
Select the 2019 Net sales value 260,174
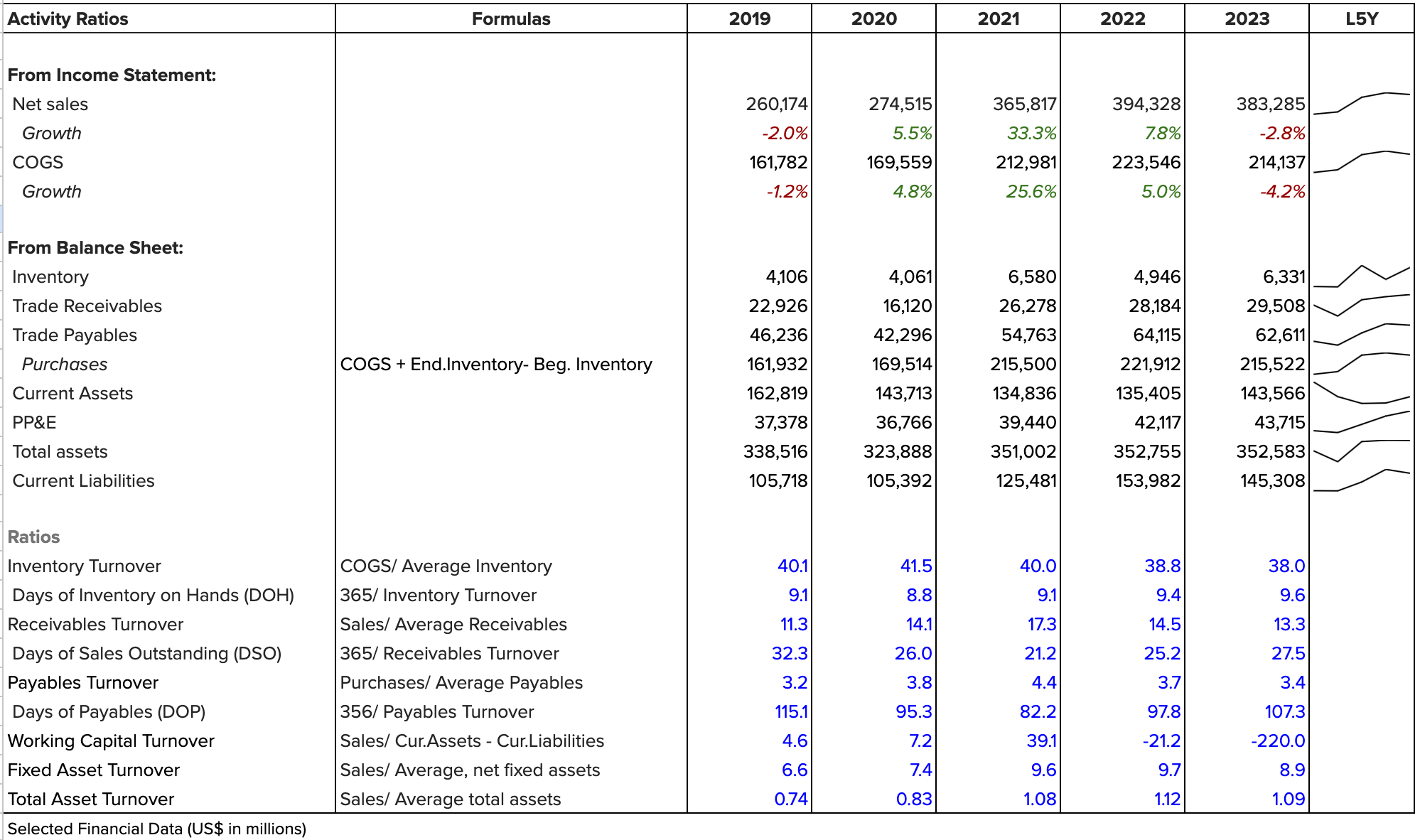(776, 104)
